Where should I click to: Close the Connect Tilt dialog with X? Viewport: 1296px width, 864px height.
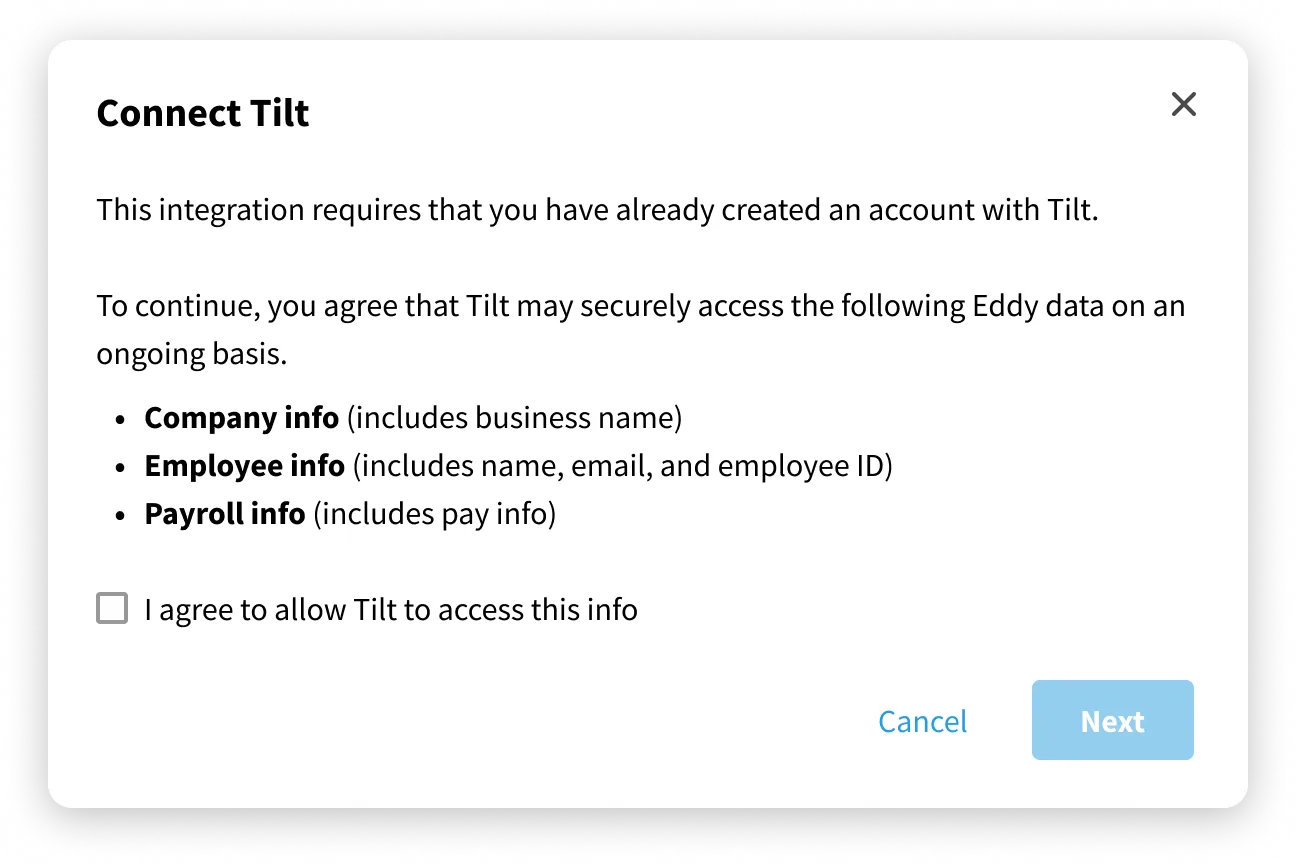coord(1184,104)
